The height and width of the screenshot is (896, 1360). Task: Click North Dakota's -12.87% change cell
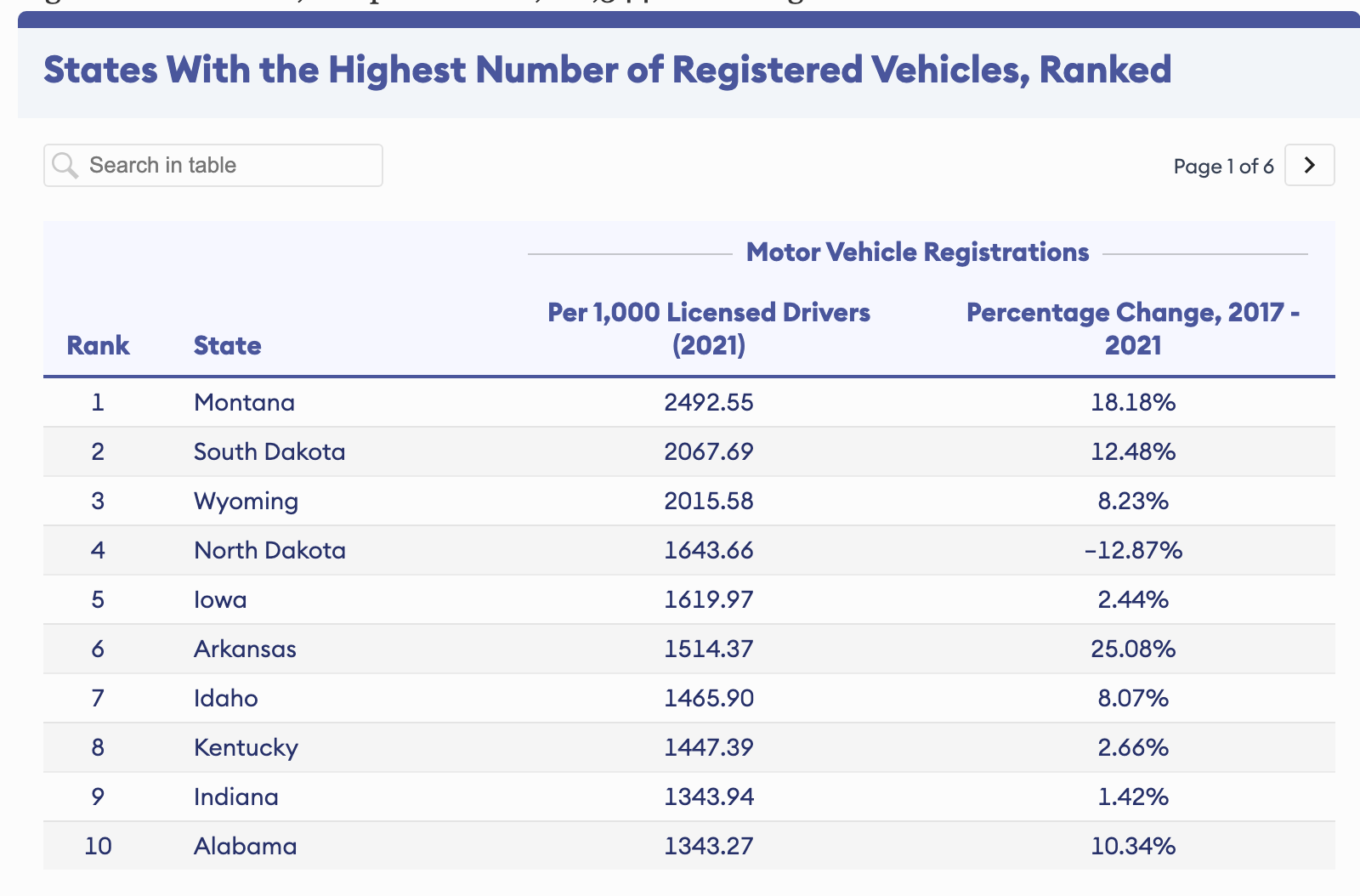1133,550
